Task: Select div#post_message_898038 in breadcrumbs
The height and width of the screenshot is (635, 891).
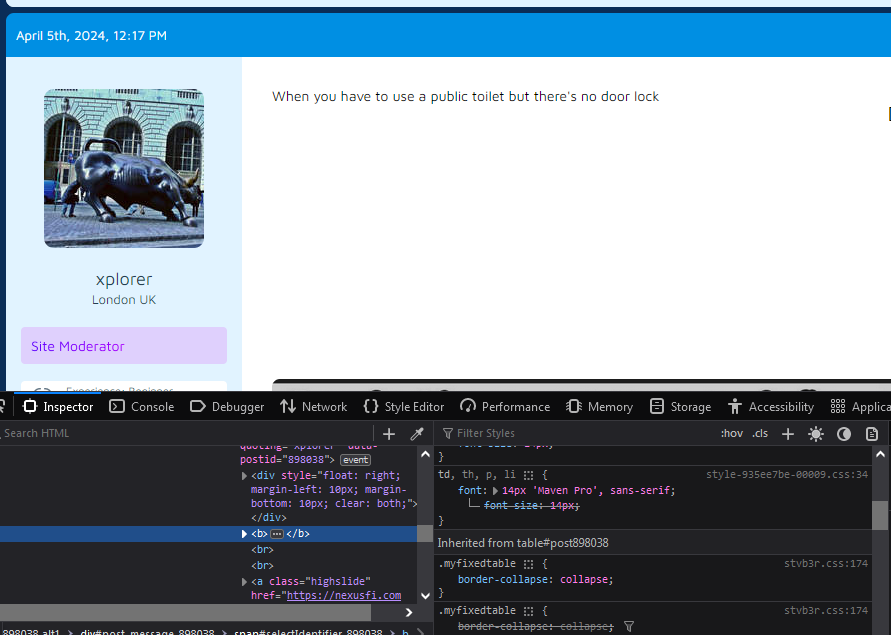Action: coord(147,631)
